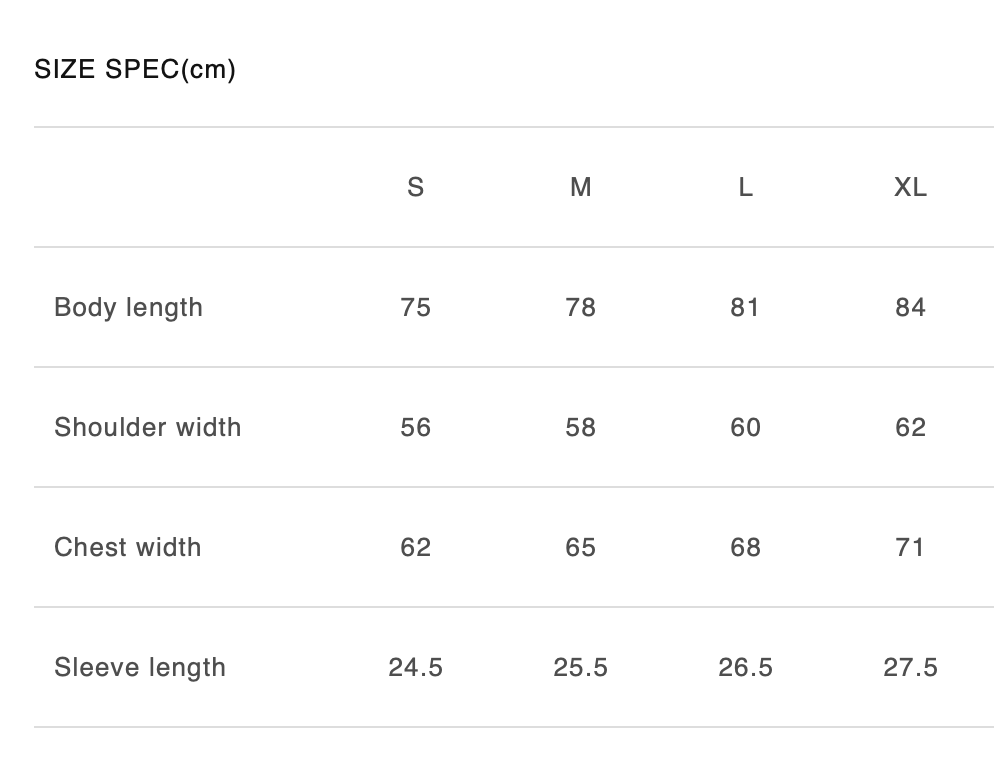Viewport: 1008px width, 780px height.
Task: Click Chest width value 62 for S
Action: 415,547
